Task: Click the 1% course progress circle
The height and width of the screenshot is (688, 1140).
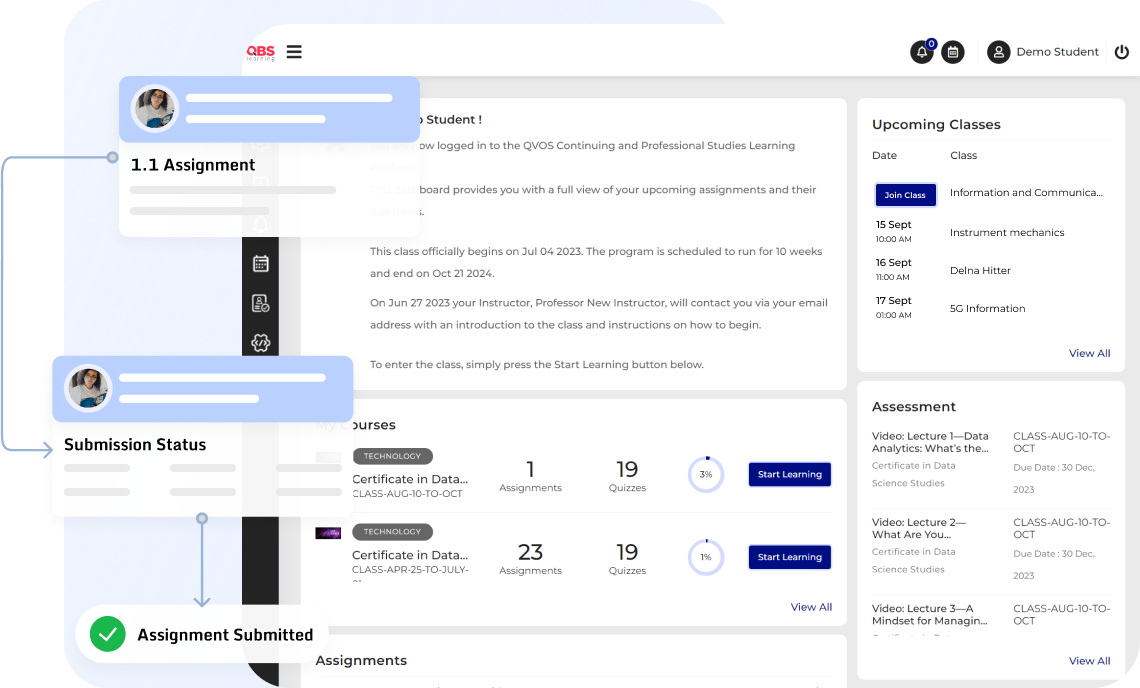Action: click(706, 557)
